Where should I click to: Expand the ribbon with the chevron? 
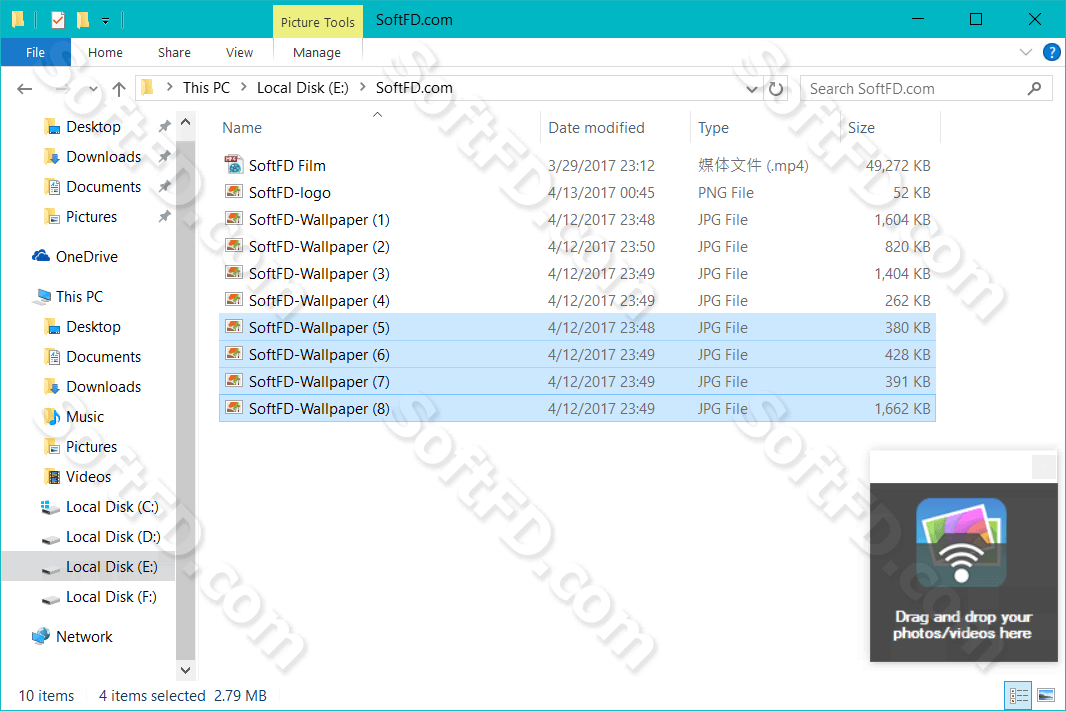1026,52
